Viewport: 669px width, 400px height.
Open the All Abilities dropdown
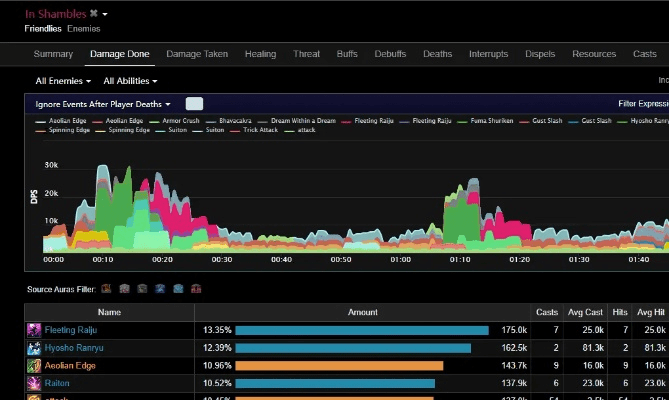point(130,81)
